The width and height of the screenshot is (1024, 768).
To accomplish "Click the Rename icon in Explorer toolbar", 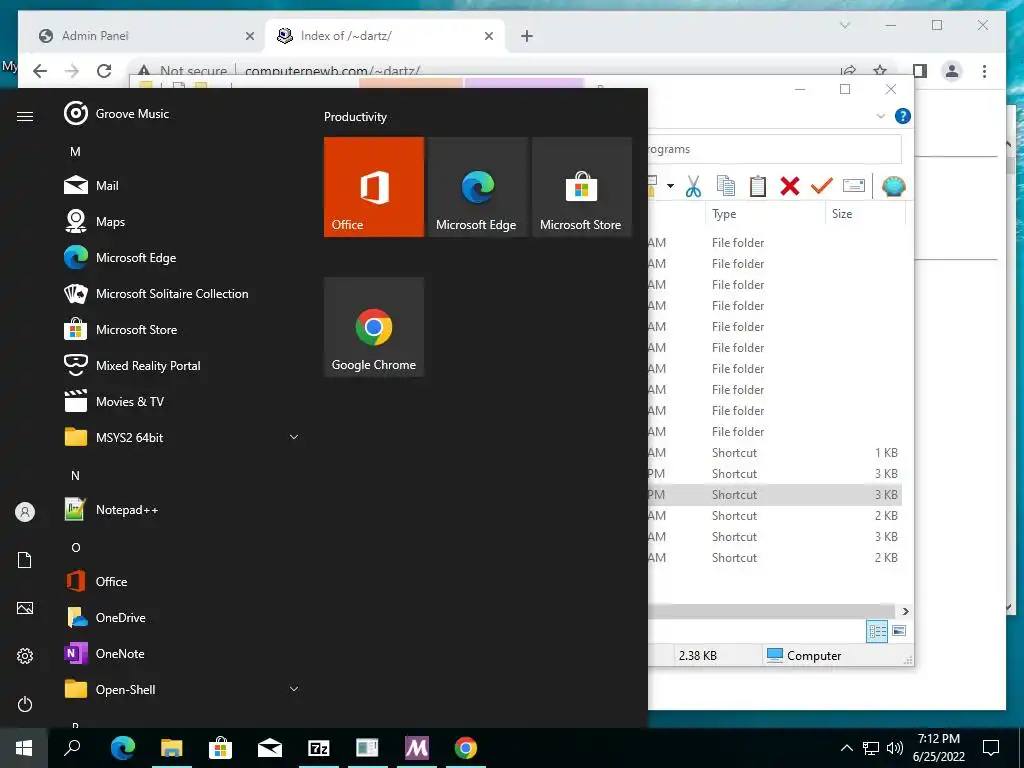I will [854, 186].
